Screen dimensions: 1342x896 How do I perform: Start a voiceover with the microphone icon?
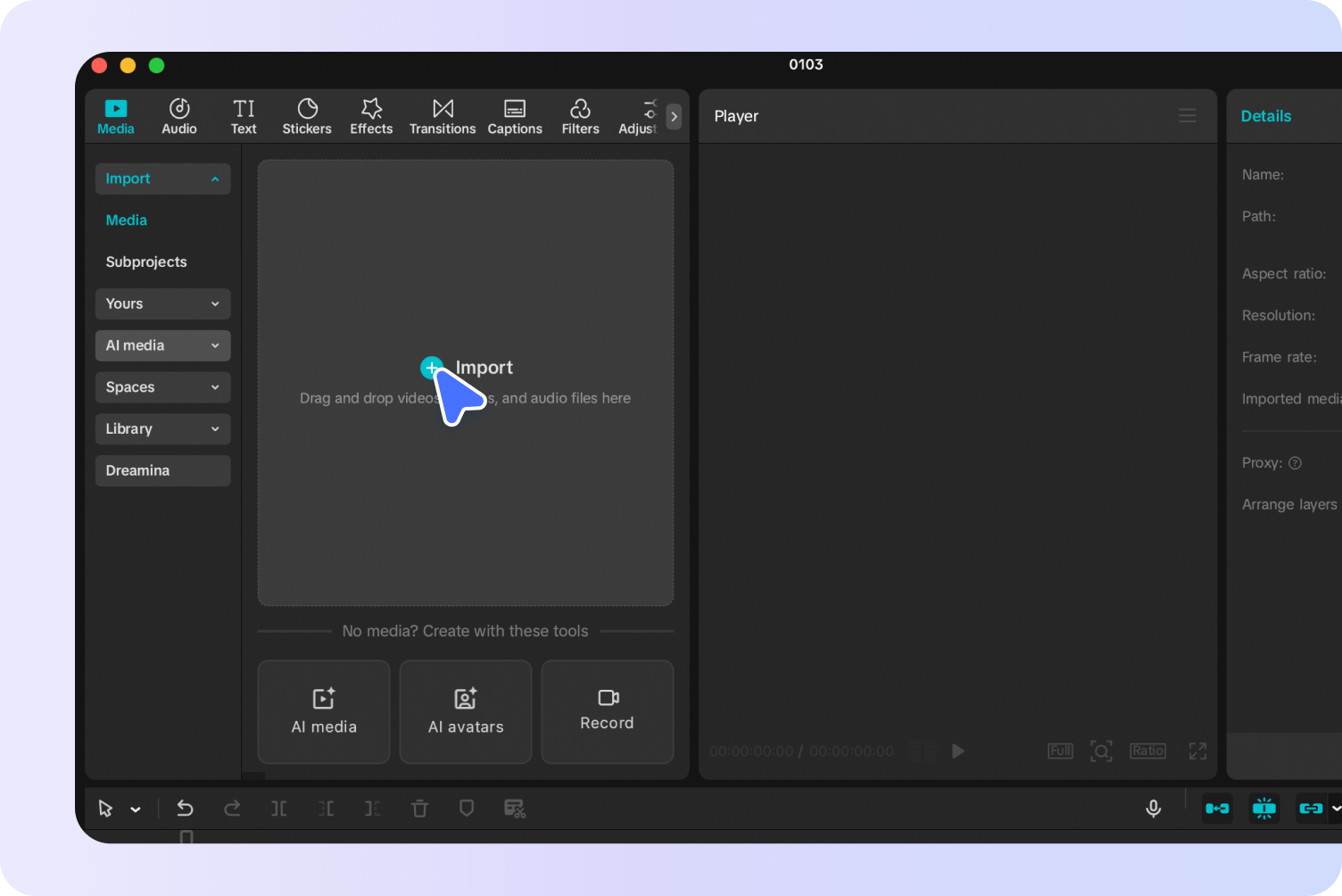(1153, 808)
